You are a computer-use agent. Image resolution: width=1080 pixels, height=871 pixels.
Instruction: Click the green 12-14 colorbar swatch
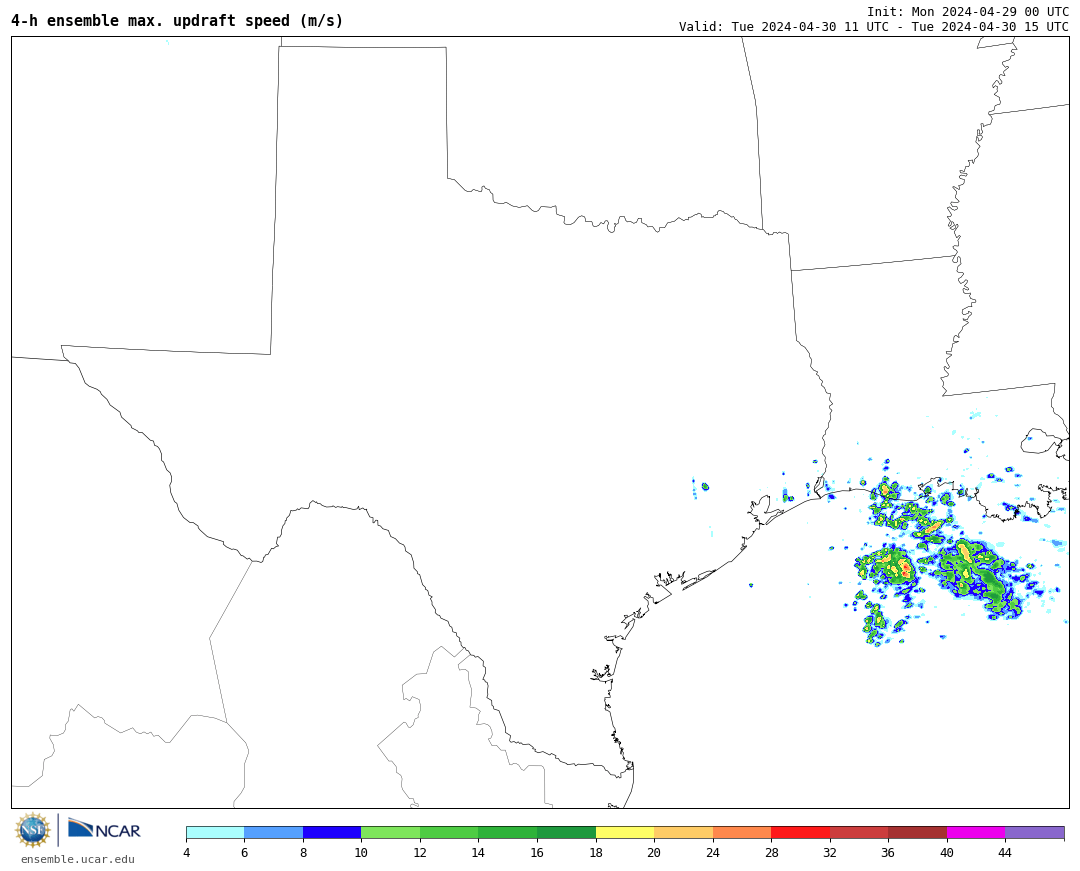click(449, 832)
